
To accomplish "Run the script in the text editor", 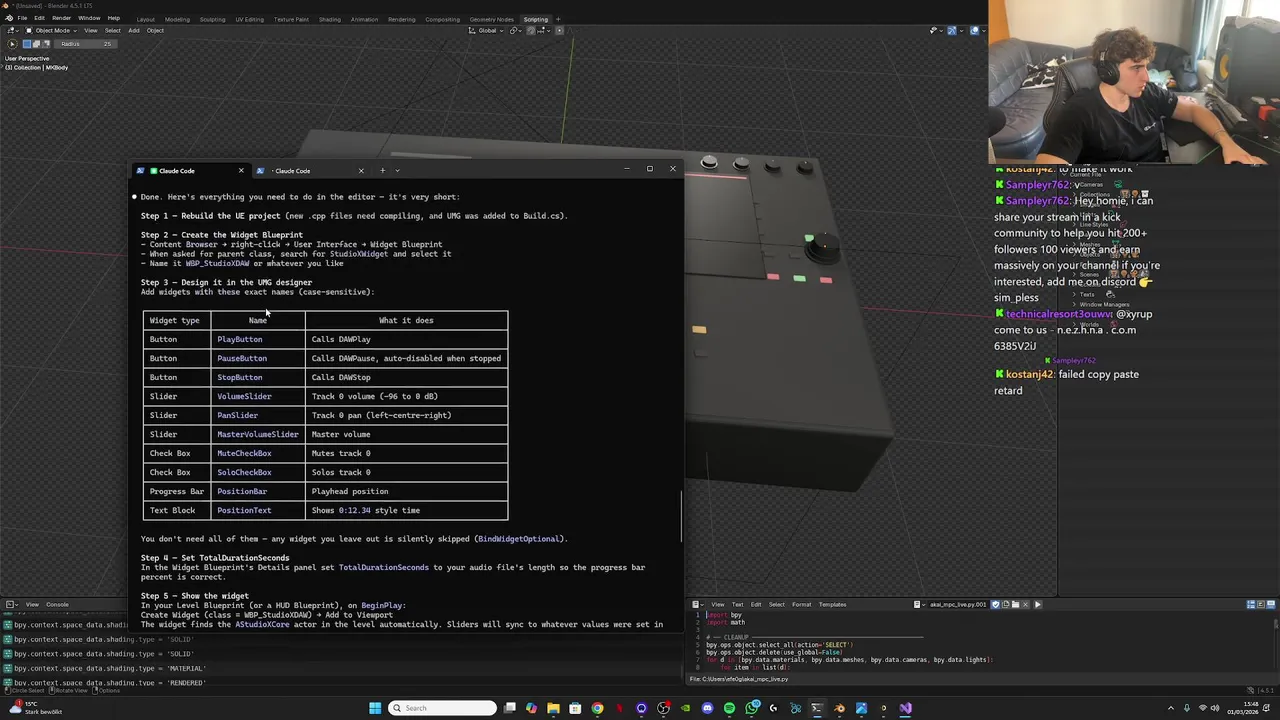I will [1037, 604].
